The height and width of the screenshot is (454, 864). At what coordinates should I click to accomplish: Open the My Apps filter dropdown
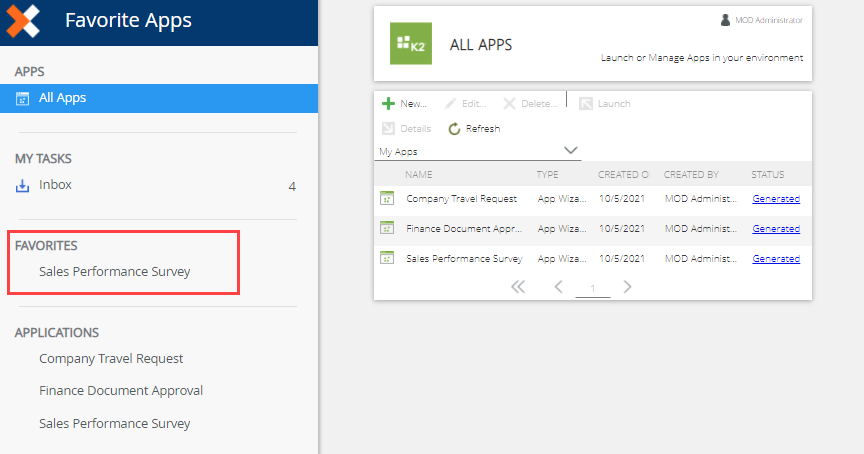478,151
